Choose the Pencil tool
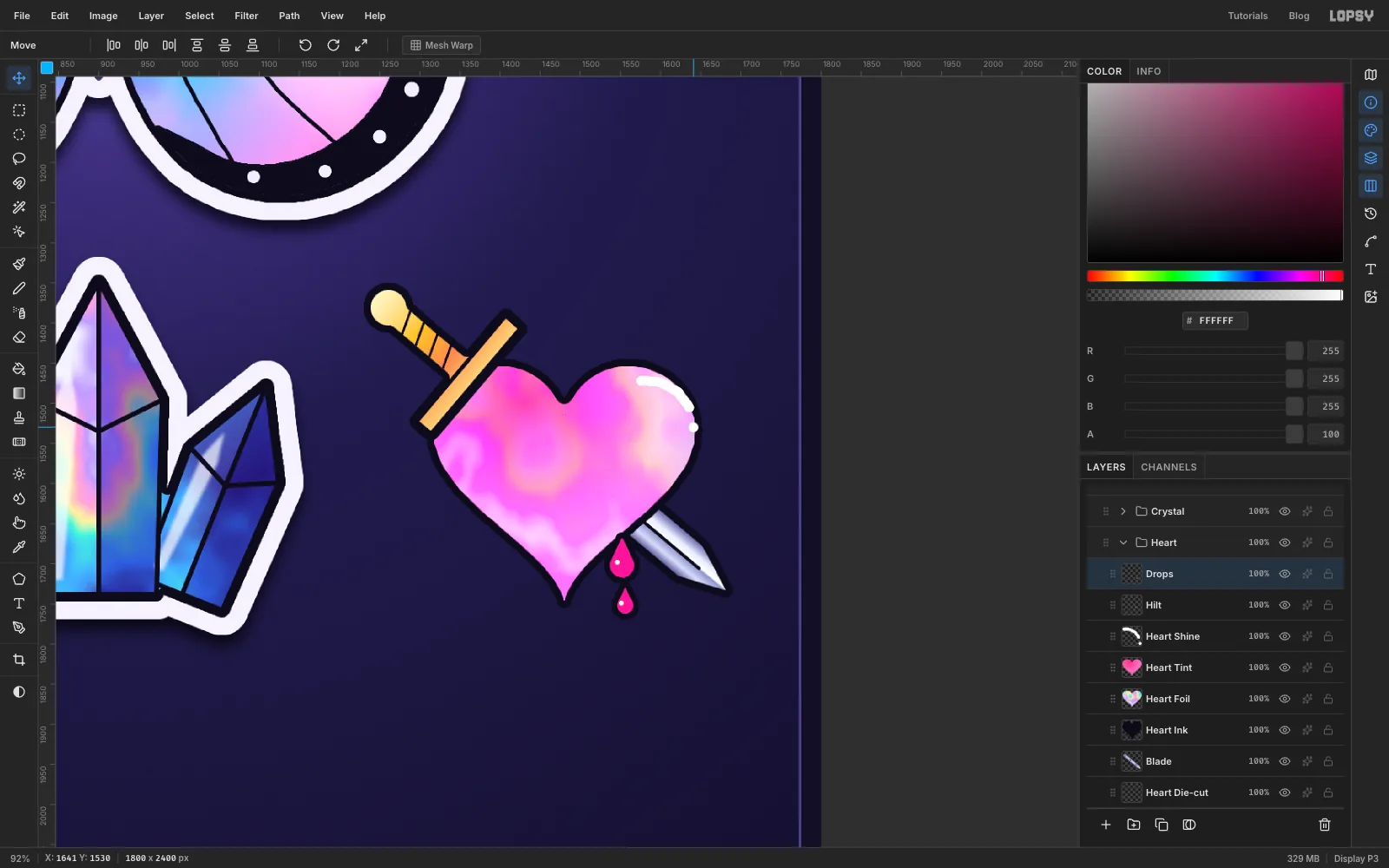The height and width of the screenshot is (868, 1389). (x=19, y=288)
